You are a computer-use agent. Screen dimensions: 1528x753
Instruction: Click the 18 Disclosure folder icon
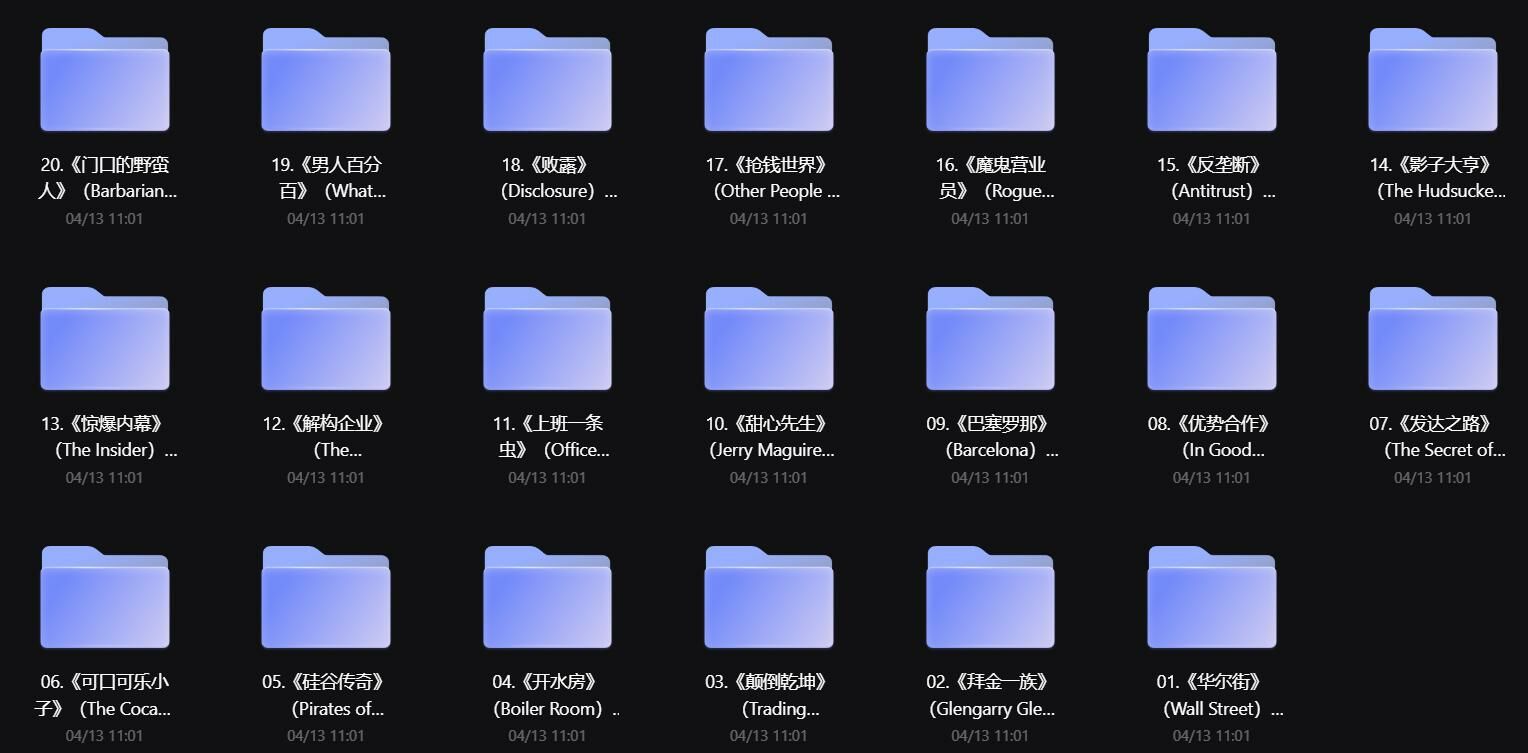[547, 81]
